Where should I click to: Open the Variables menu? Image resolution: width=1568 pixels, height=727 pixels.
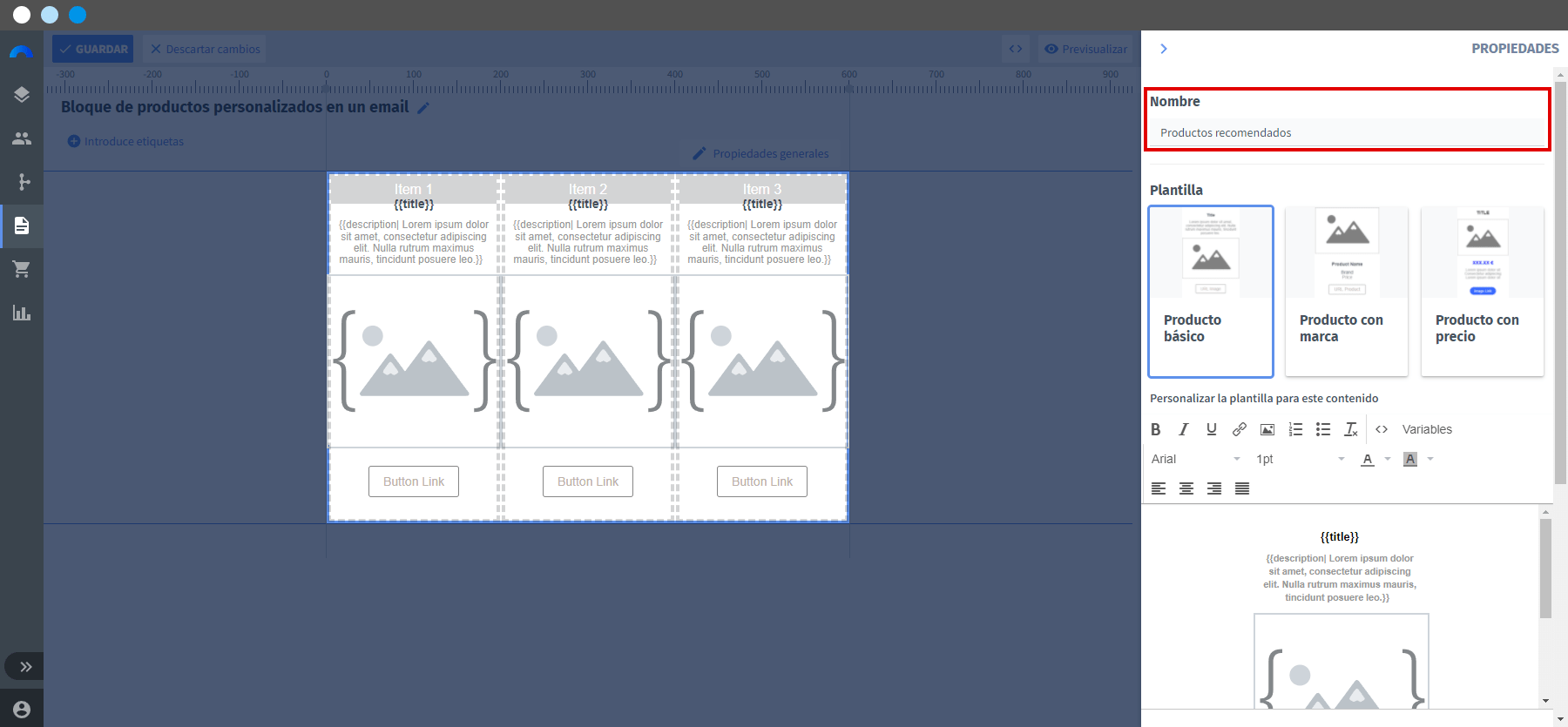click(1427, 429)
